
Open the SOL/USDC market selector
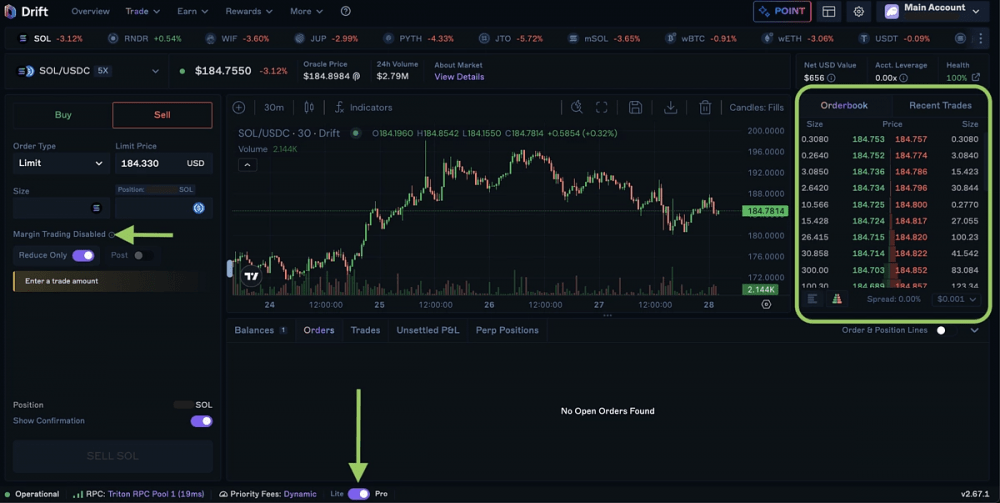click(89, 71)
